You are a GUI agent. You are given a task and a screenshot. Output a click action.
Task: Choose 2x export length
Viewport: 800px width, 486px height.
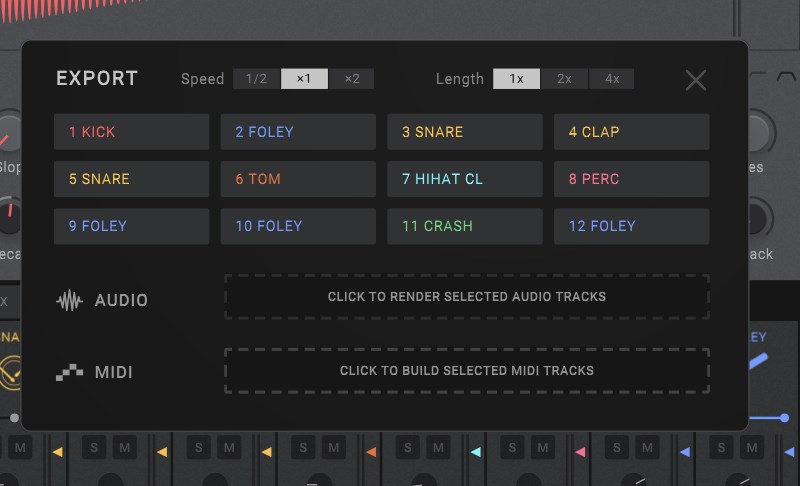click(x=565, y=79)
